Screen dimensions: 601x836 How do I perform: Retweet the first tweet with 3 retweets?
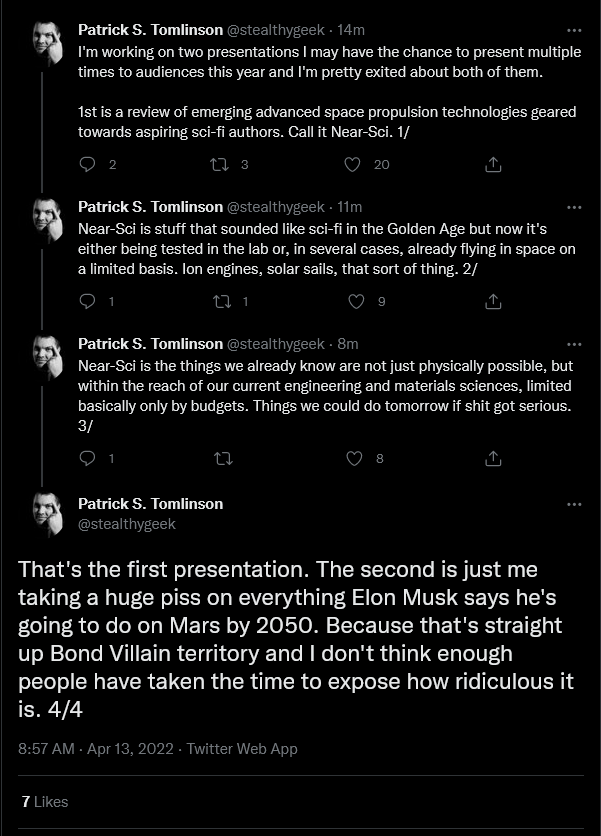coord(220,164)
